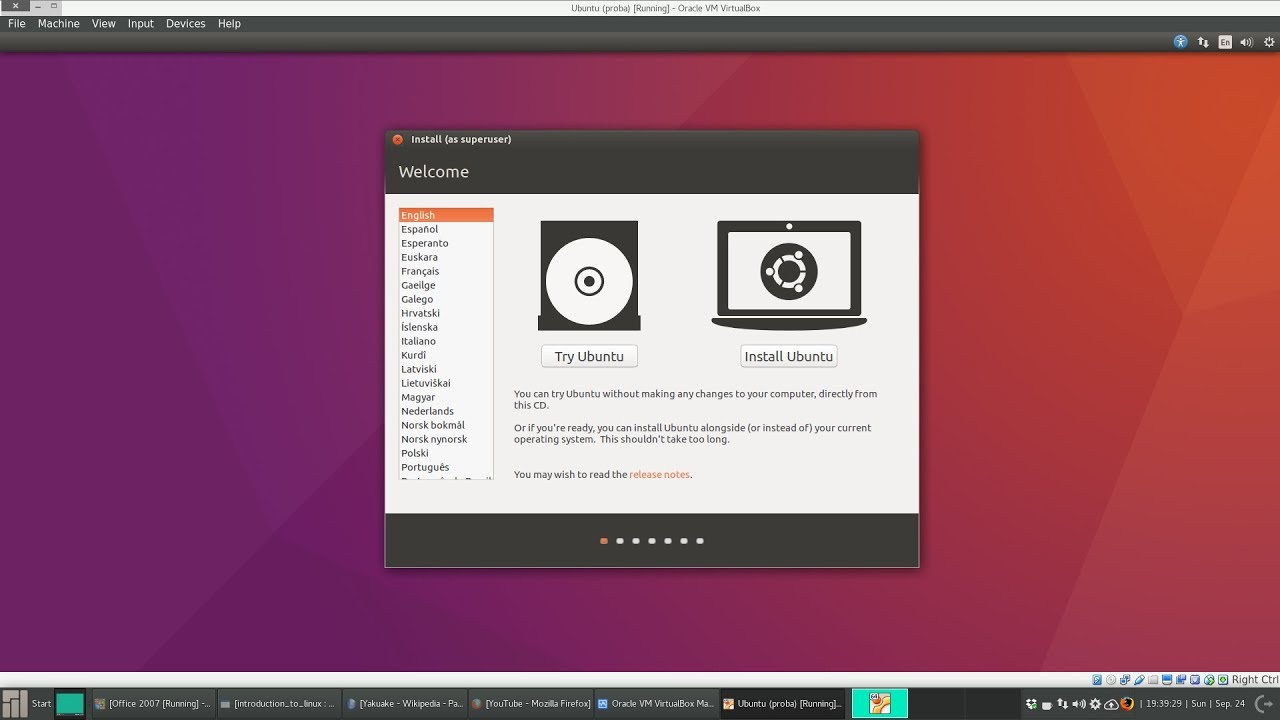
Task: Click the VirtualBox optical disc status icon
Action: [1110, 680]
